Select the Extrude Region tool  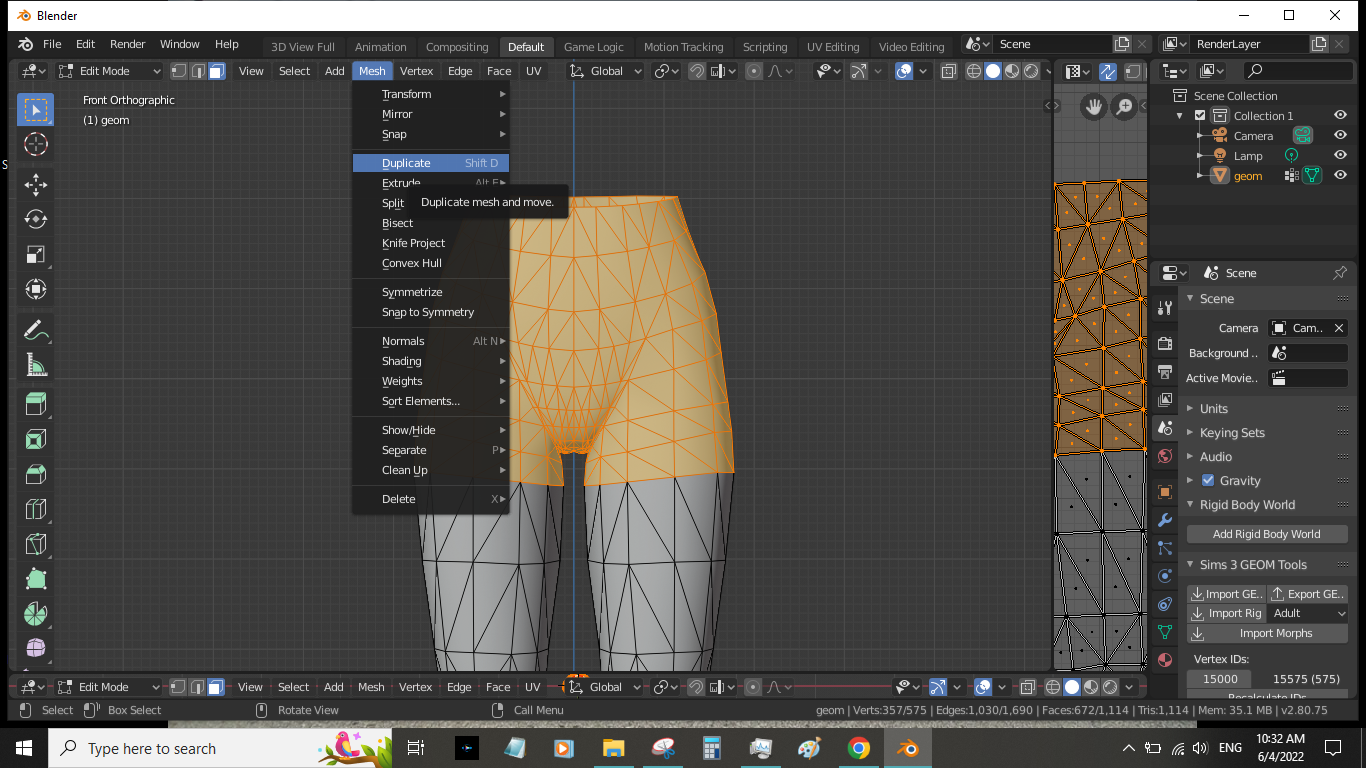click(35, 404)
